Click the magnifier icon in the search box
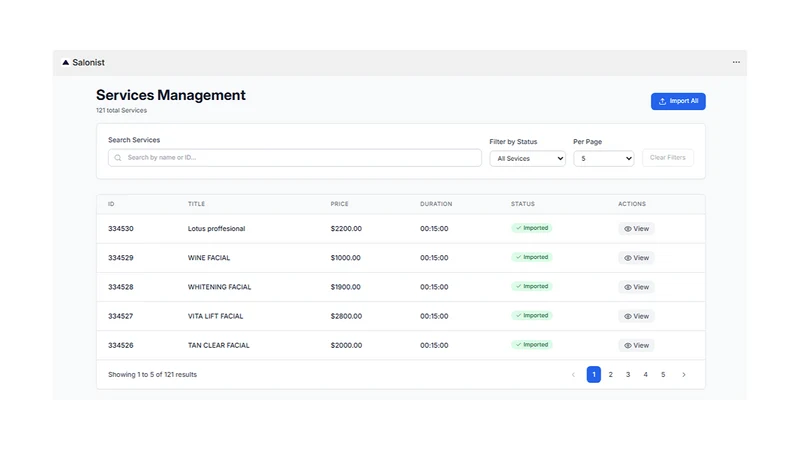Viewport: 800px width, 450px height. 118,158
